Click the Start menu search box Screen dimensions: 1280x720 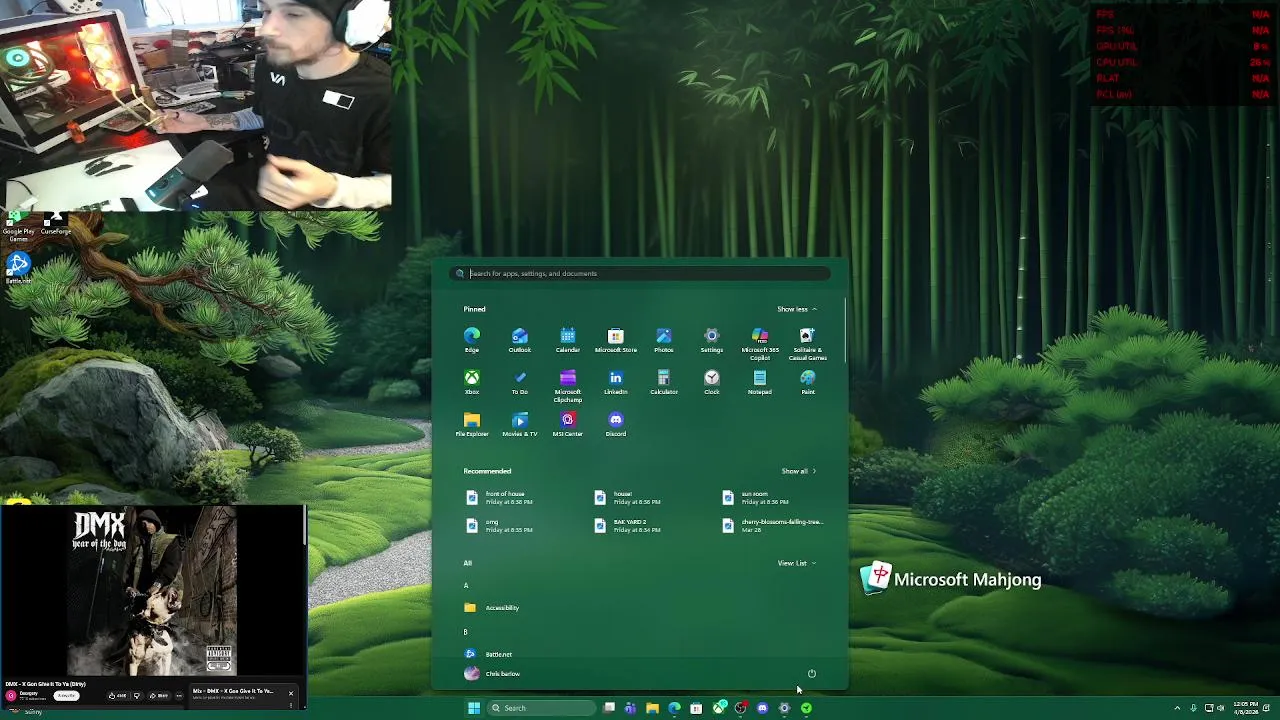pos(640,273)
